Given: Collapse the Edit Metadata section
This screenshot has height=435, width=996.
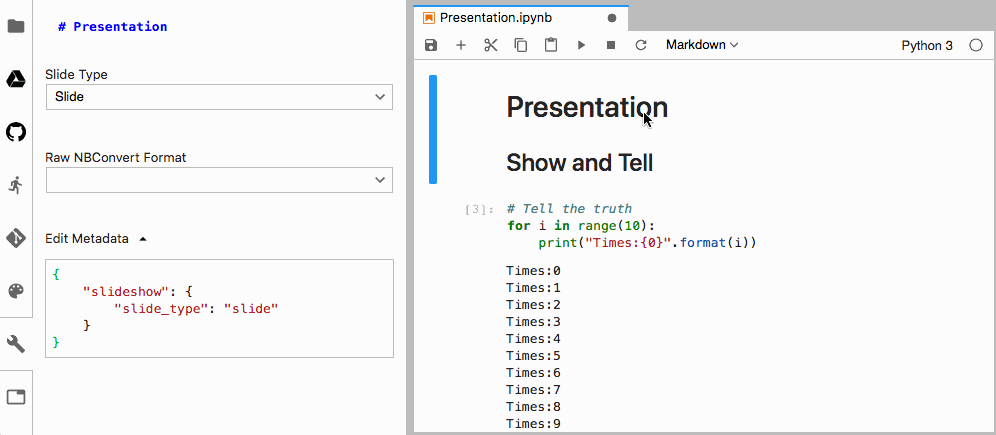Looking at the screenshot, I should pyautogui.click(x=142, y=239).
